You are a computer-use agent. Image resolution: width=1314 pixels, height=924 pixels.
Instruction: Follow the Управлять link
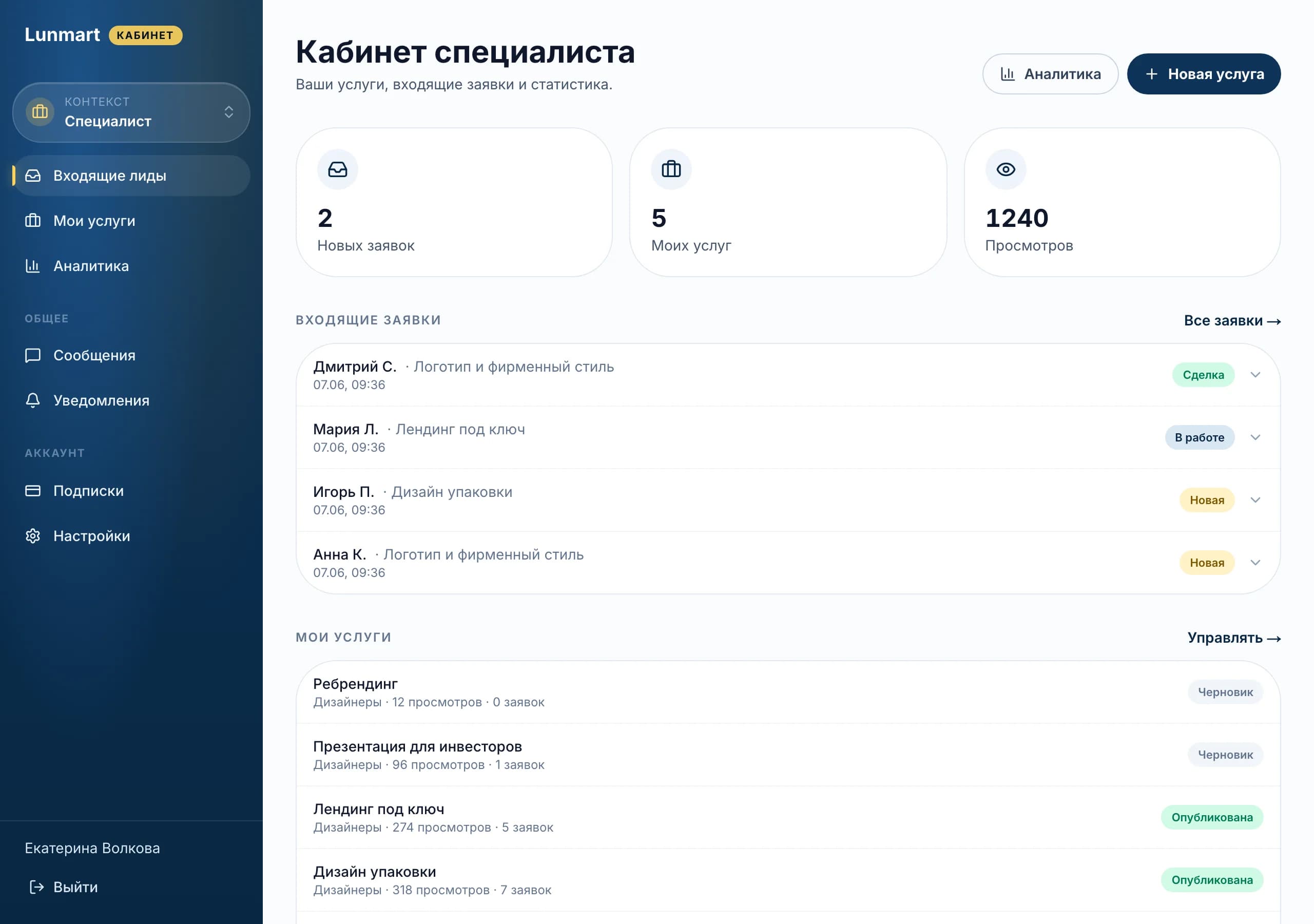pos(1234,638)
